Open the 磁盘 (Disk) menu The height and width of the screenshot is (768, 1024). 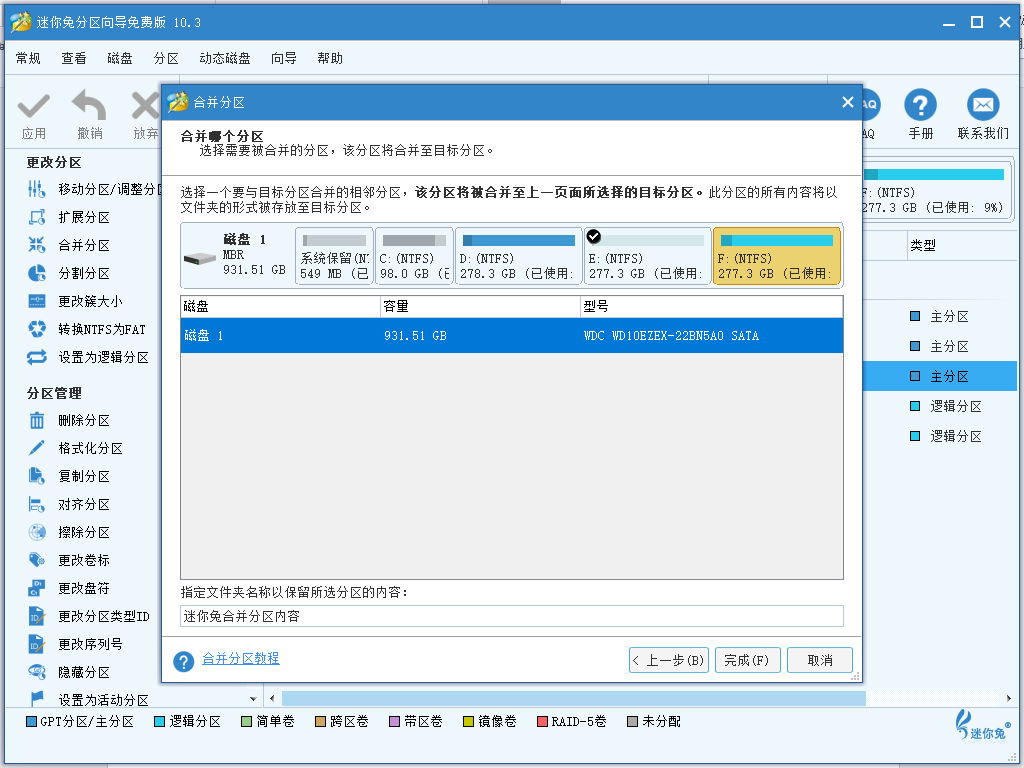tap(120, 58)
